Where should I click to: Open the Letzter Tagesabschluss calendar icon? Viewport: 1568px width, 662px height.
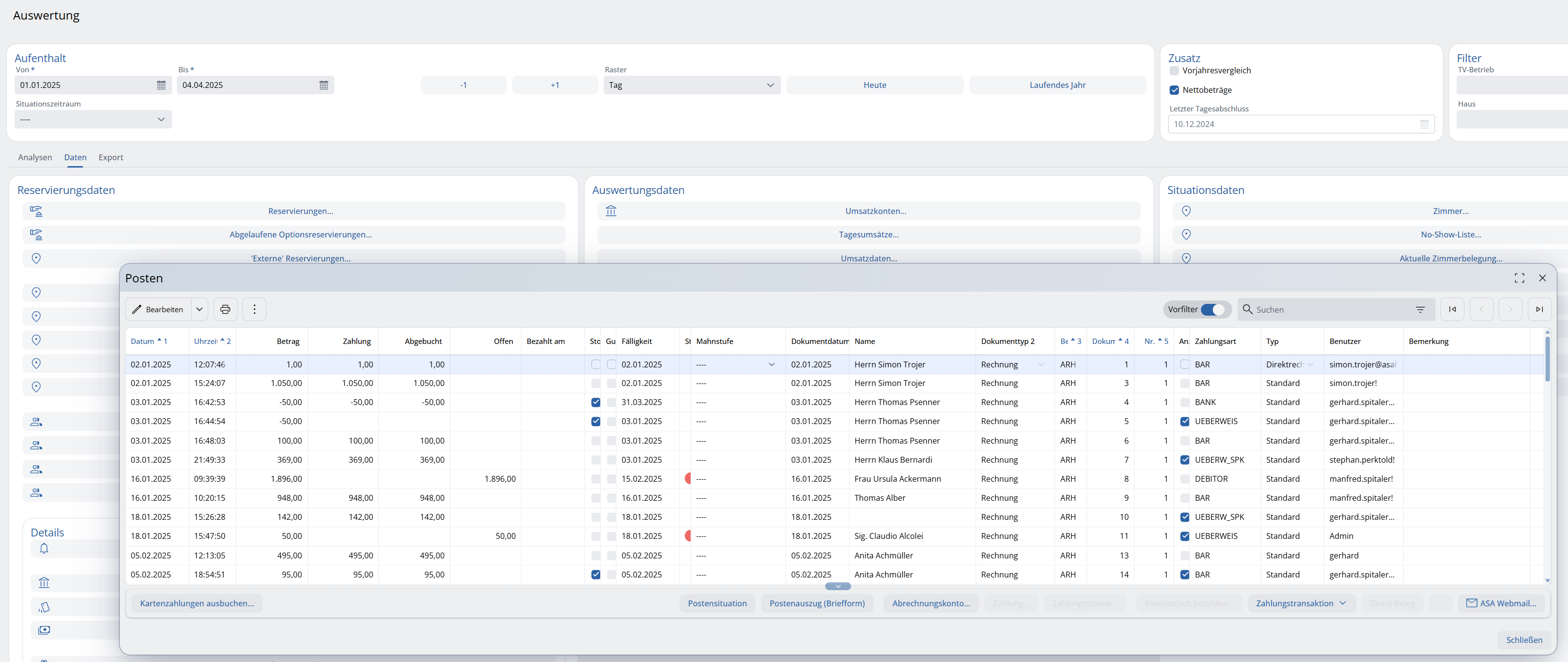tap(1424, 124)
